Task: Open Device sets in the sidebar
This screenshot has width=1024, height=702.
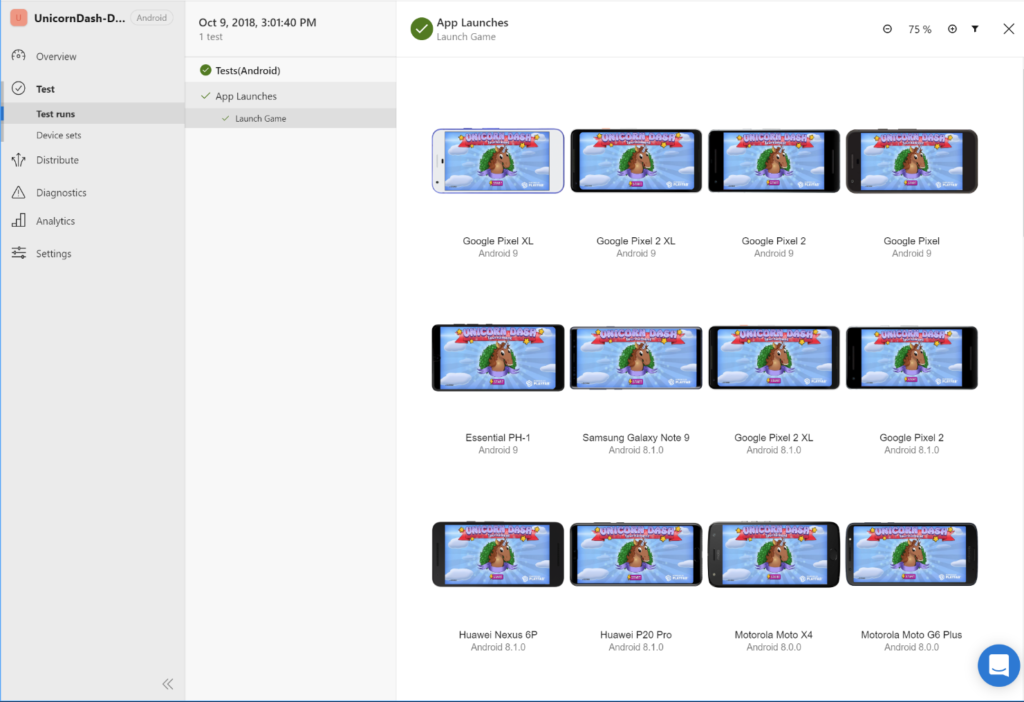Action: point(59,135)
